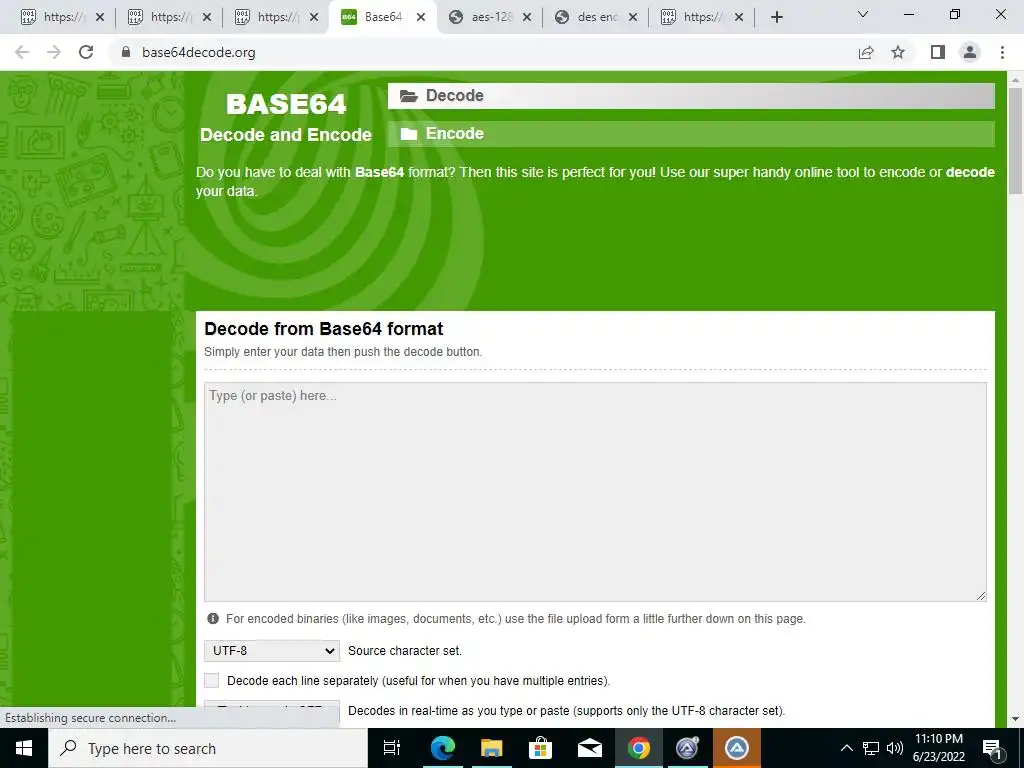Open a new browser tab
The image size is (1024, 768).
[776, 17]
